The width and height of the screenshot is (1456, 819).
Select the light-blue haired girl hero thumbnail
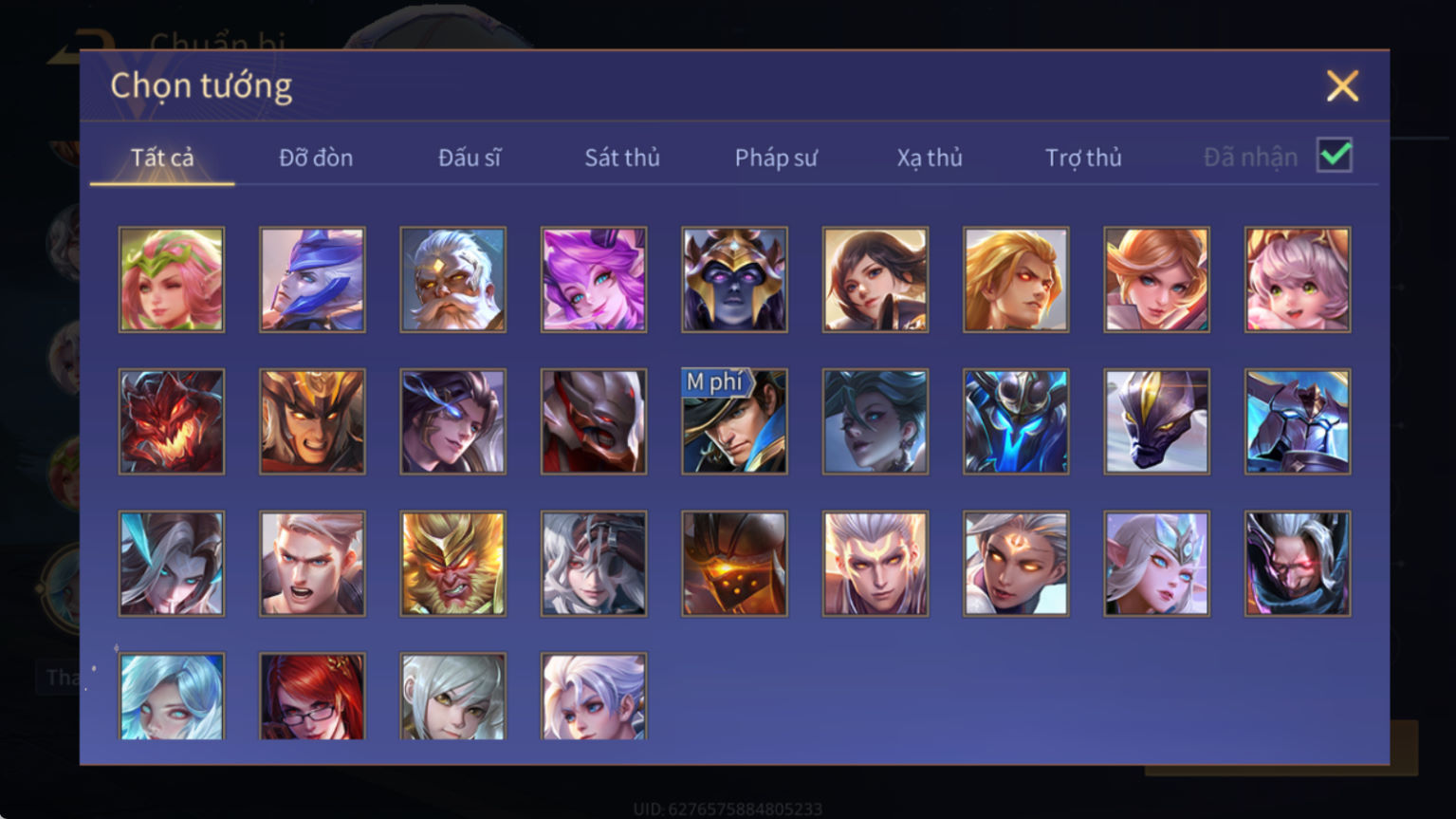[x=172, y=697]
